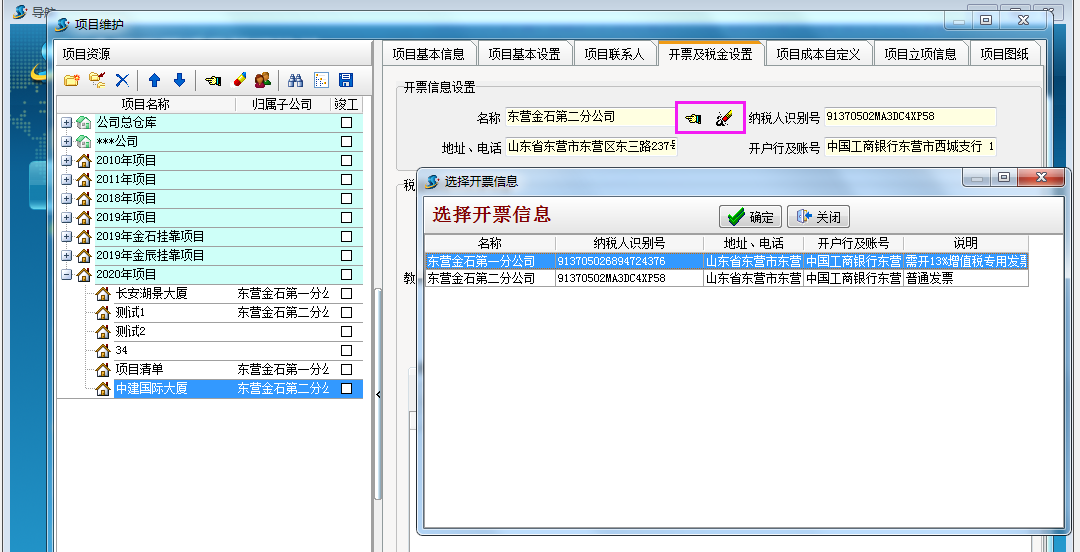The image size is (1080, 552).
Task: Toggle 竣工 checkbox for 公司总仓库
Action: pyautogui.click(x=346, y=122)
